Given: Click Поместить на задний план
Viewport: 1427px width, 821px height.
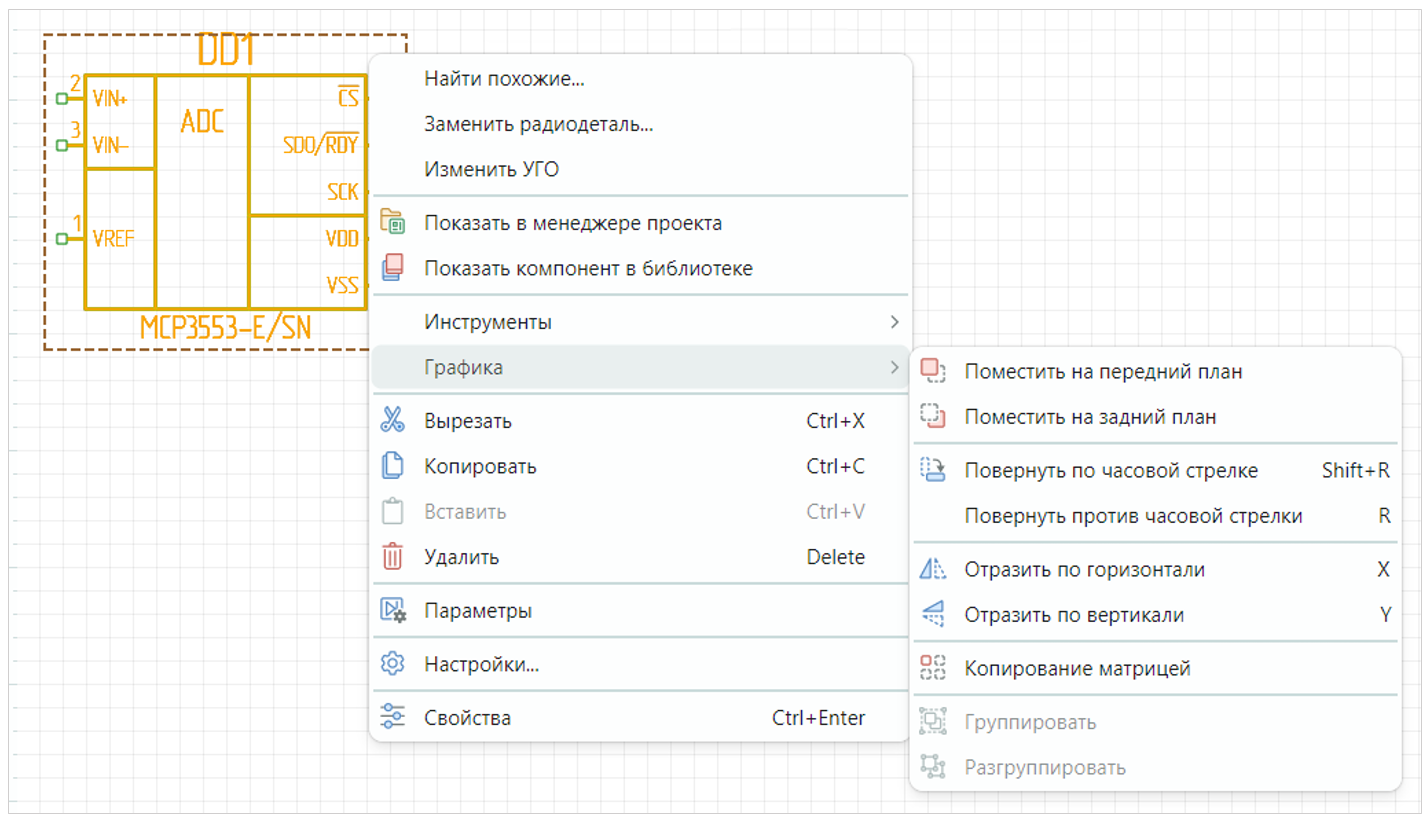Looking at the screenshot, I should 1090,417.
